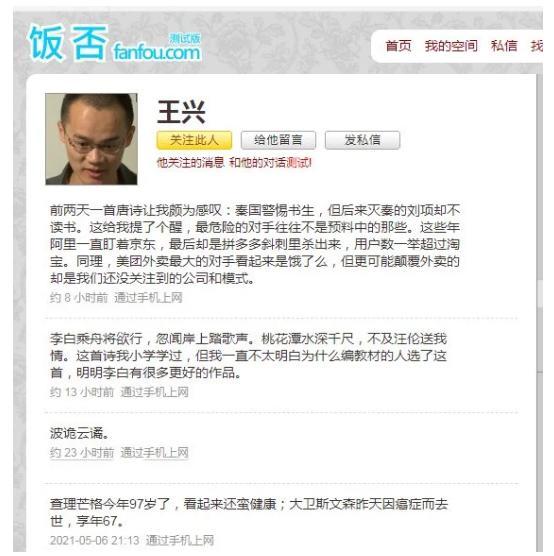This screenshot has width=554, height=556.
Task: Click the partially visible last navigation item
Action: tap(537, 46)
